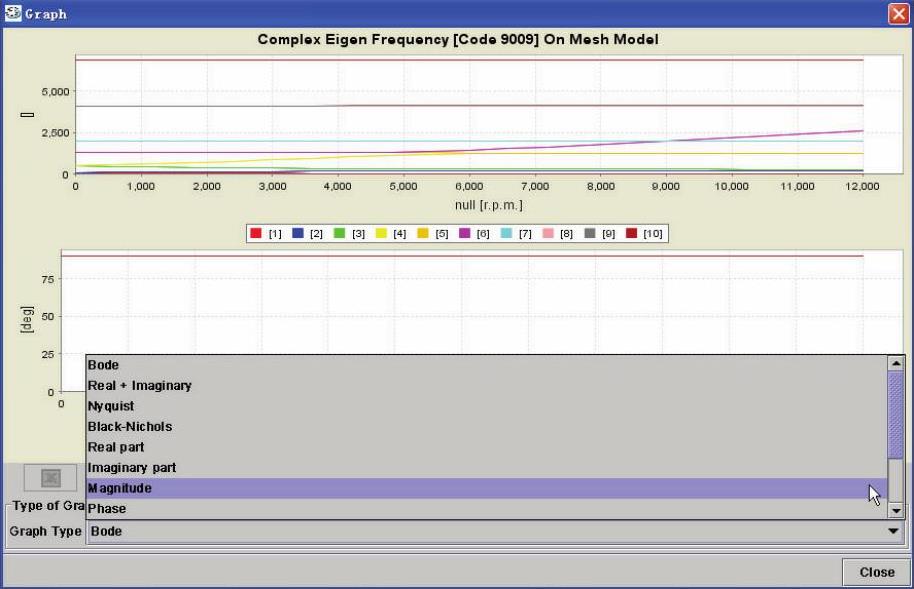Click the red legend swatch for series [1]

[x=256, y=234]
